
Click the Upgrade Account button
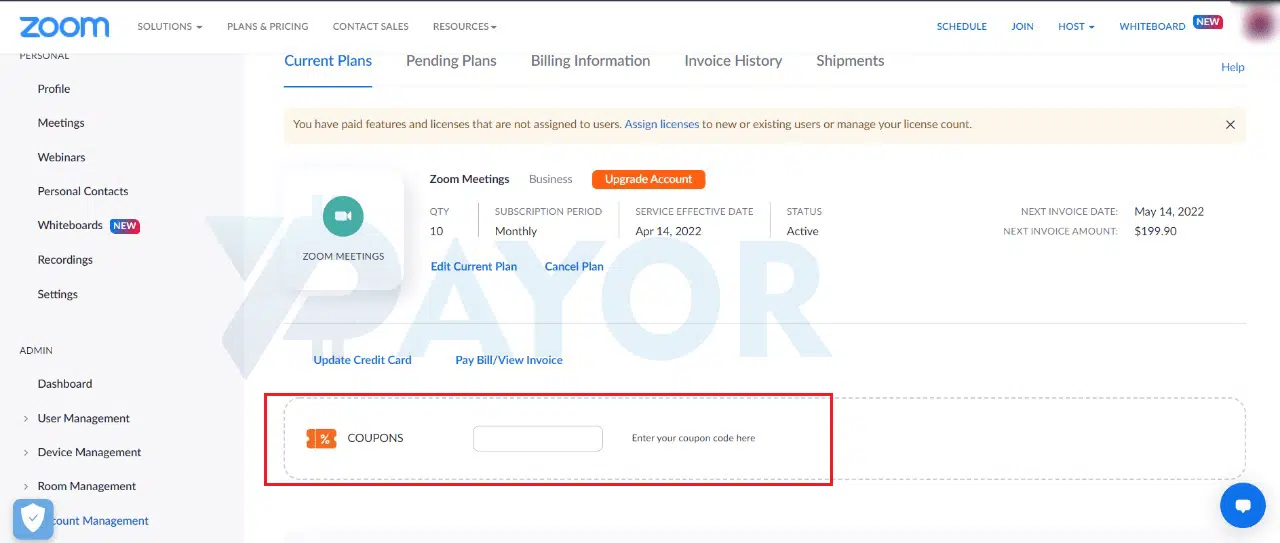coord(648,179)
